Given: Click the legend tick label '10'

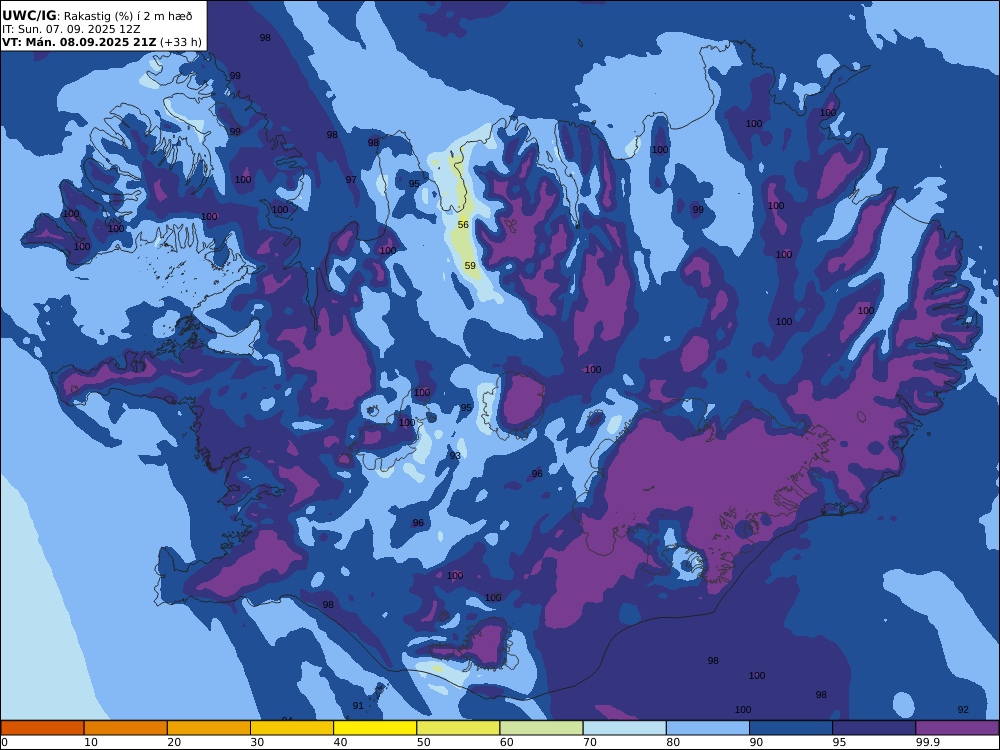Looking at the screenshot, I should click(x=91, y=742).
